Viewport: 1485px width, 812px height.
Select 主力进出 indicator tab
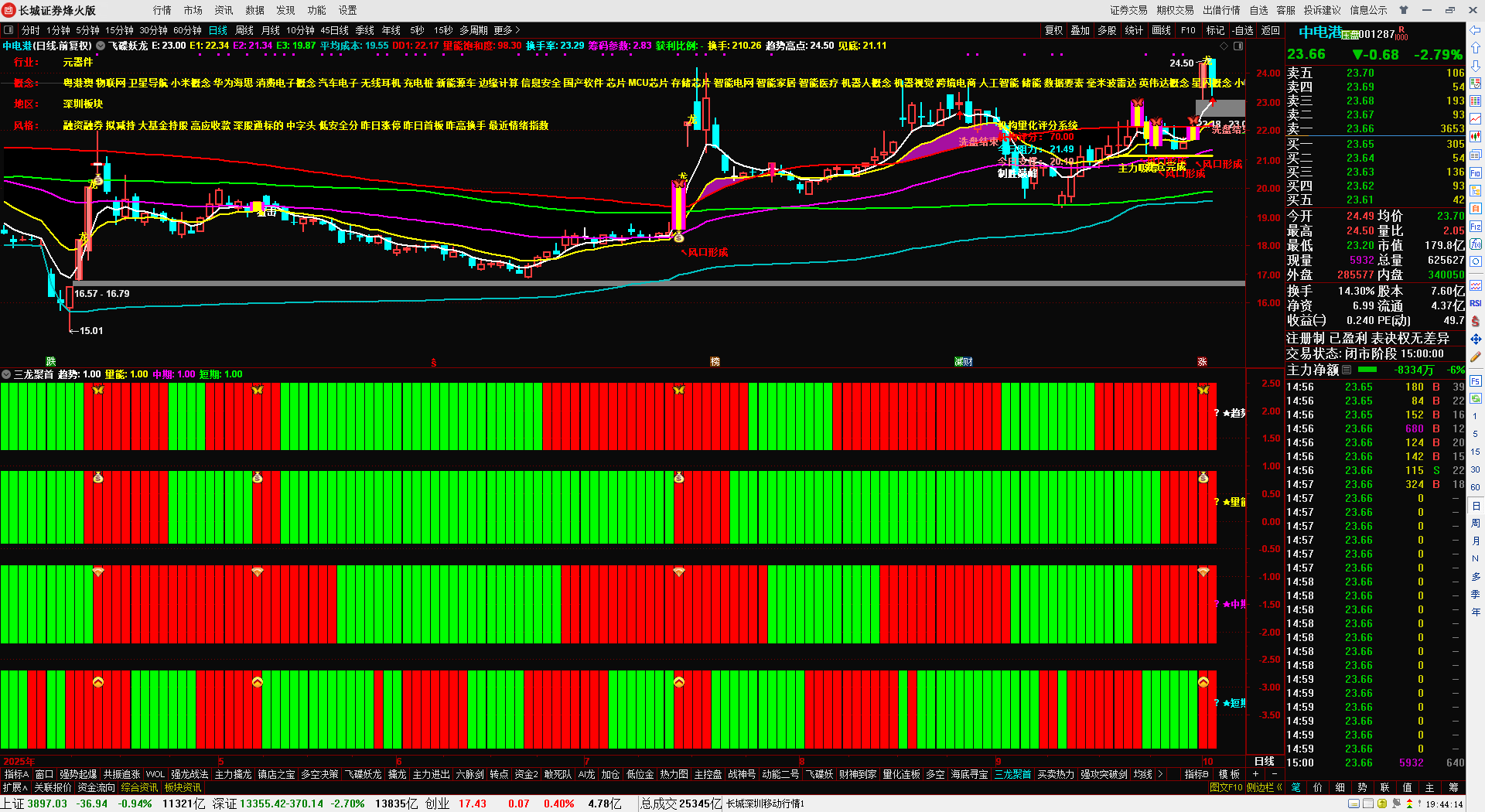point(432,774)
